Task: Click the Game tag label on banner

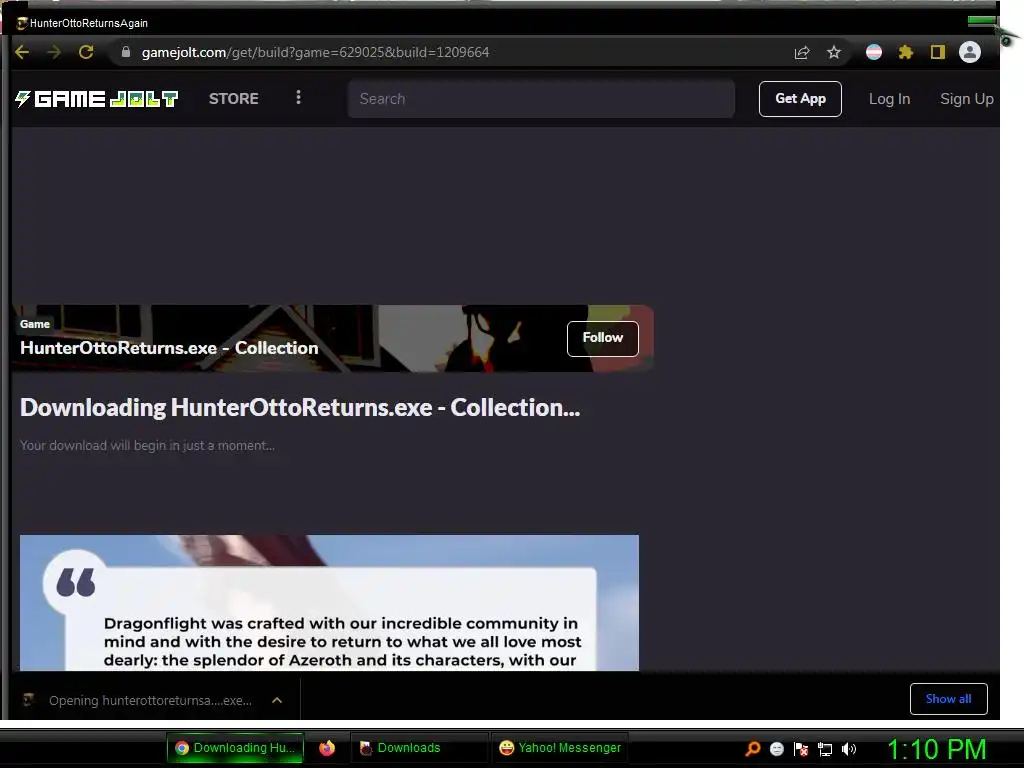Action: point(35,324)
